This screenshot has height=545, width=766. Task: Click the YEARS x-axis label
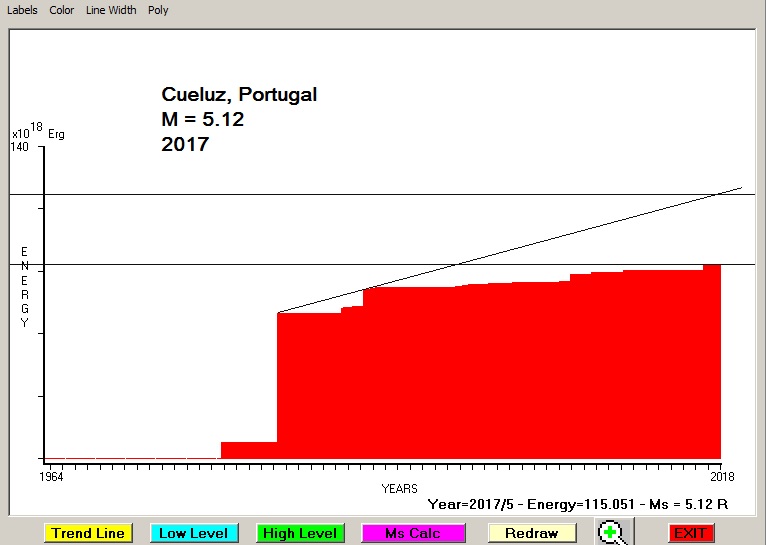pyautogui.click(x=399, y=489)
